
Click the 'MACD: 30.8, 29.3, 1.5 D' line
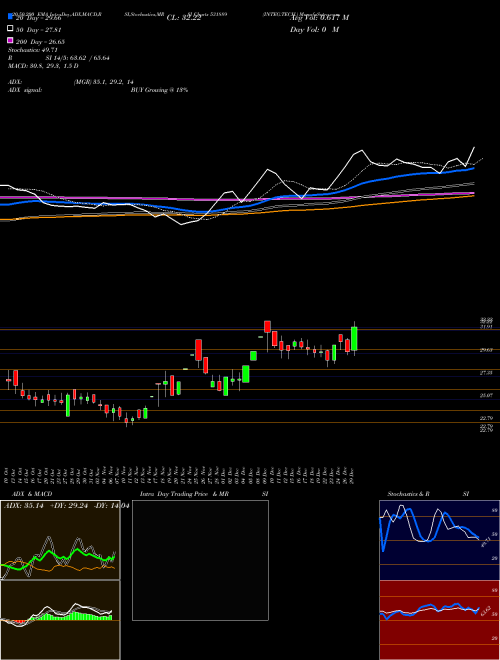coord(43,66)
